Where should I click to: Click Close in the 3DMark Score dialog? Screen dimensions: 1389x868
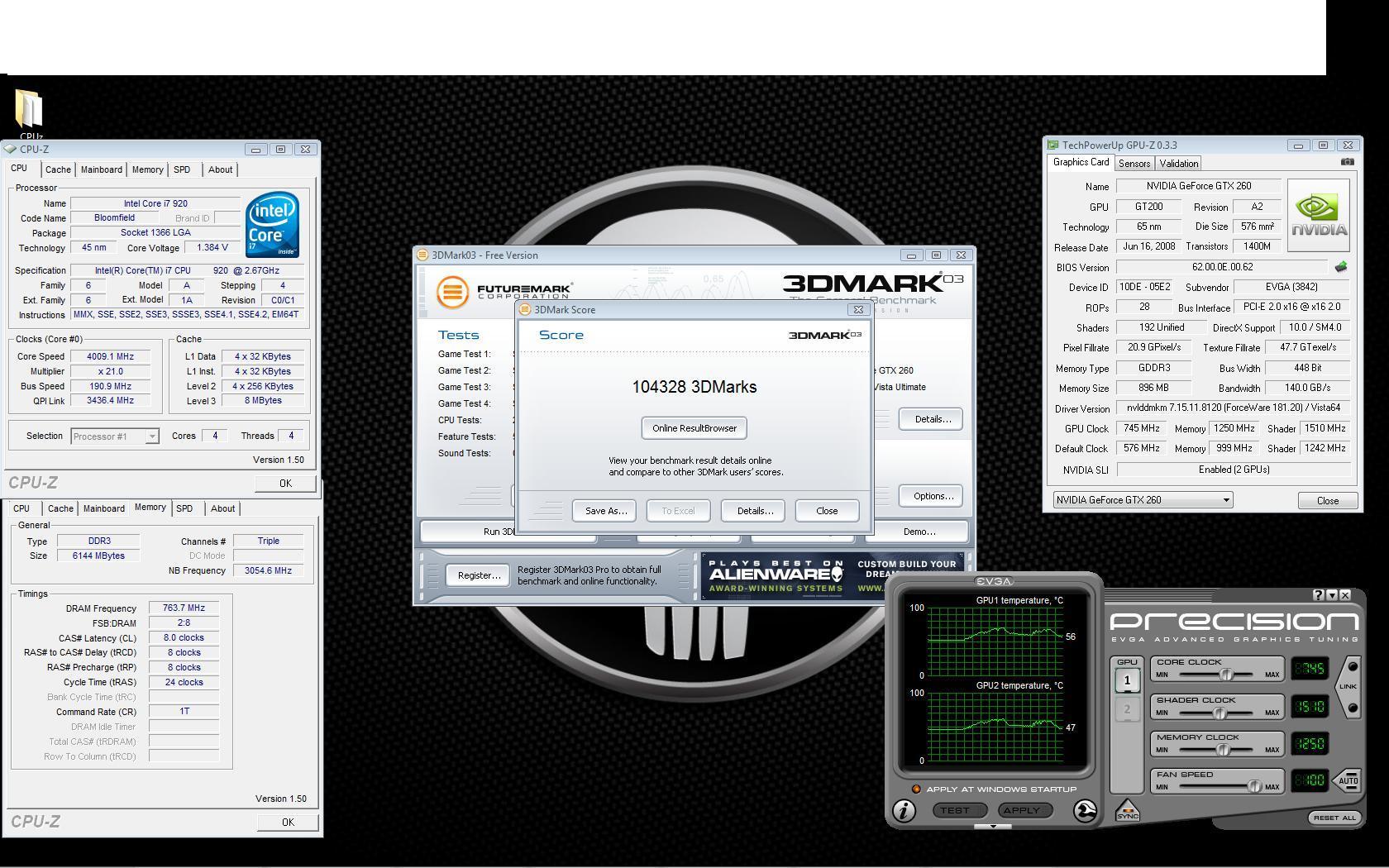[x=827, y=511]
